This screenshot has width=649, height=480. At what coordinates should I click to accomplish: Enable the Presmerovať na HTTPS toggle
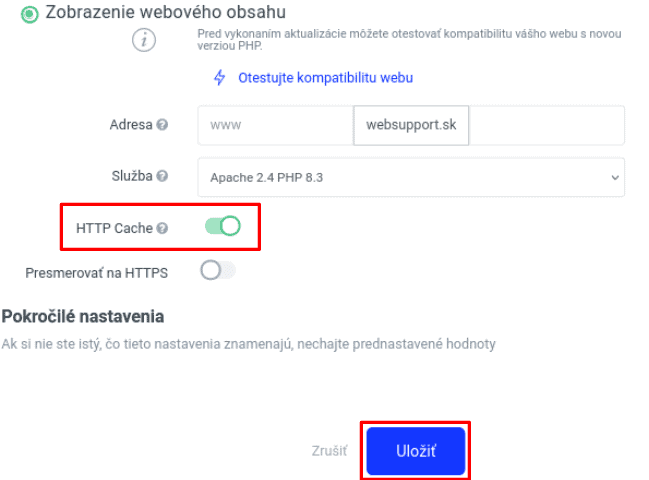tap(217, 271)
